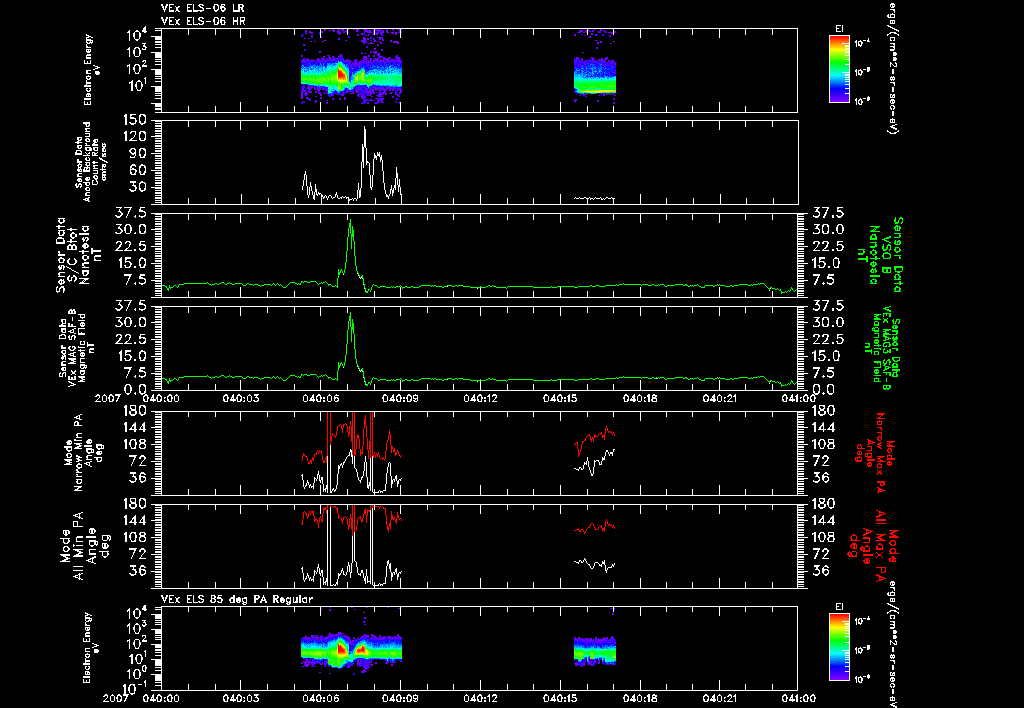Click the top panel "Electron Energy eV" label

point(91,71)
